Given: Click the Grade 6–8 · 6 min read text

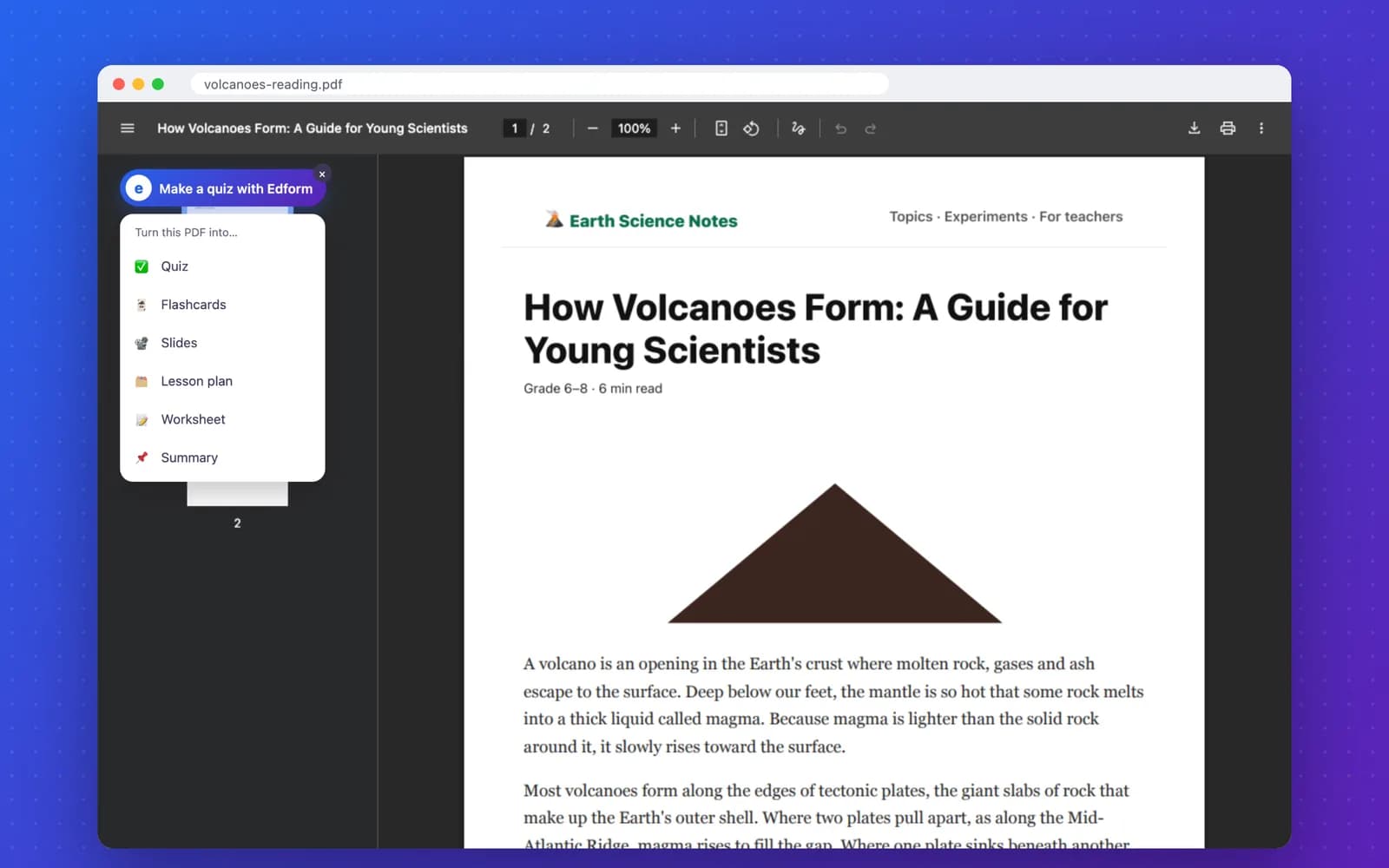Looking at the screenshot, I should point(593,389).
